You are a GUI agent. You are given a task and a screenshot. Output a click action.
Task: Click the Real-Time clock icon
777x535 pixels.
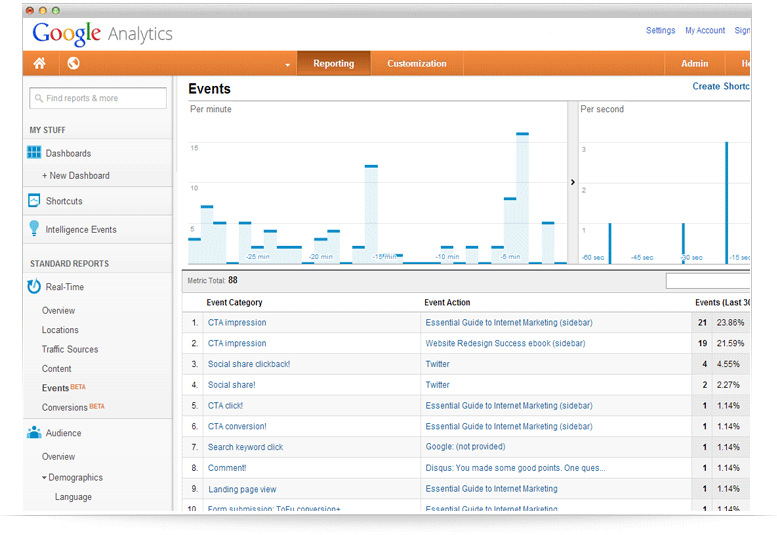pos(34,286)
